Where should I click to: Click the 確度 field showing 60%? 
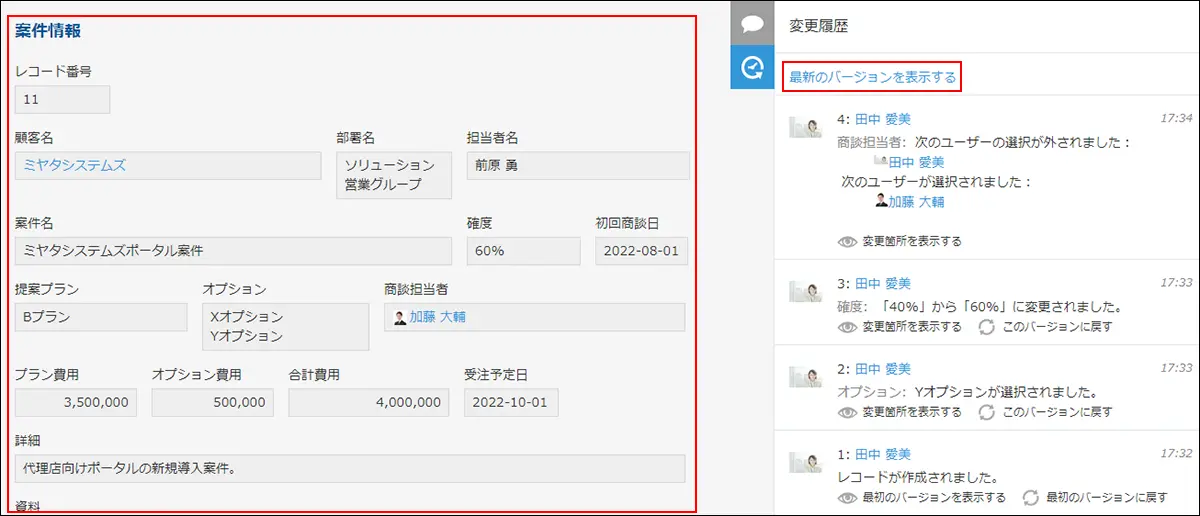[523, 251]
